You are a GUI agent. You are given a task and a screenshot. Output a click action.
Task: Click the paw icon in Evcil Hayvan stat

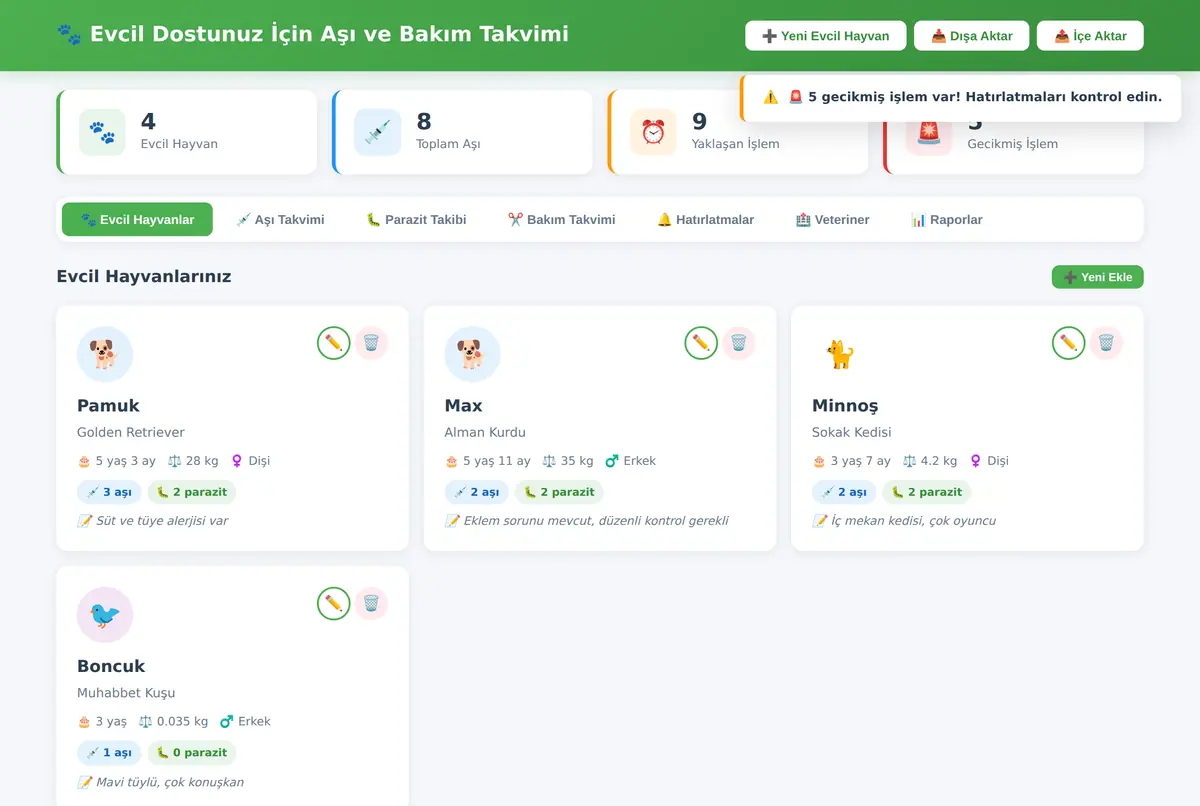tap(102, 132)
